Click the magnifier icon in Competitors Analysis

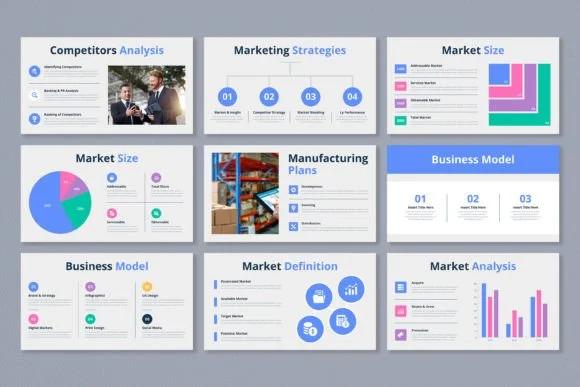(34, 95)
